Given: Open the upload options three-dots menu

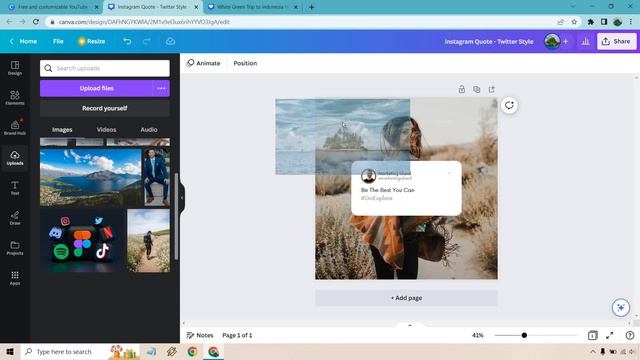Looking at the screenshot, I should tap(161, 88).
